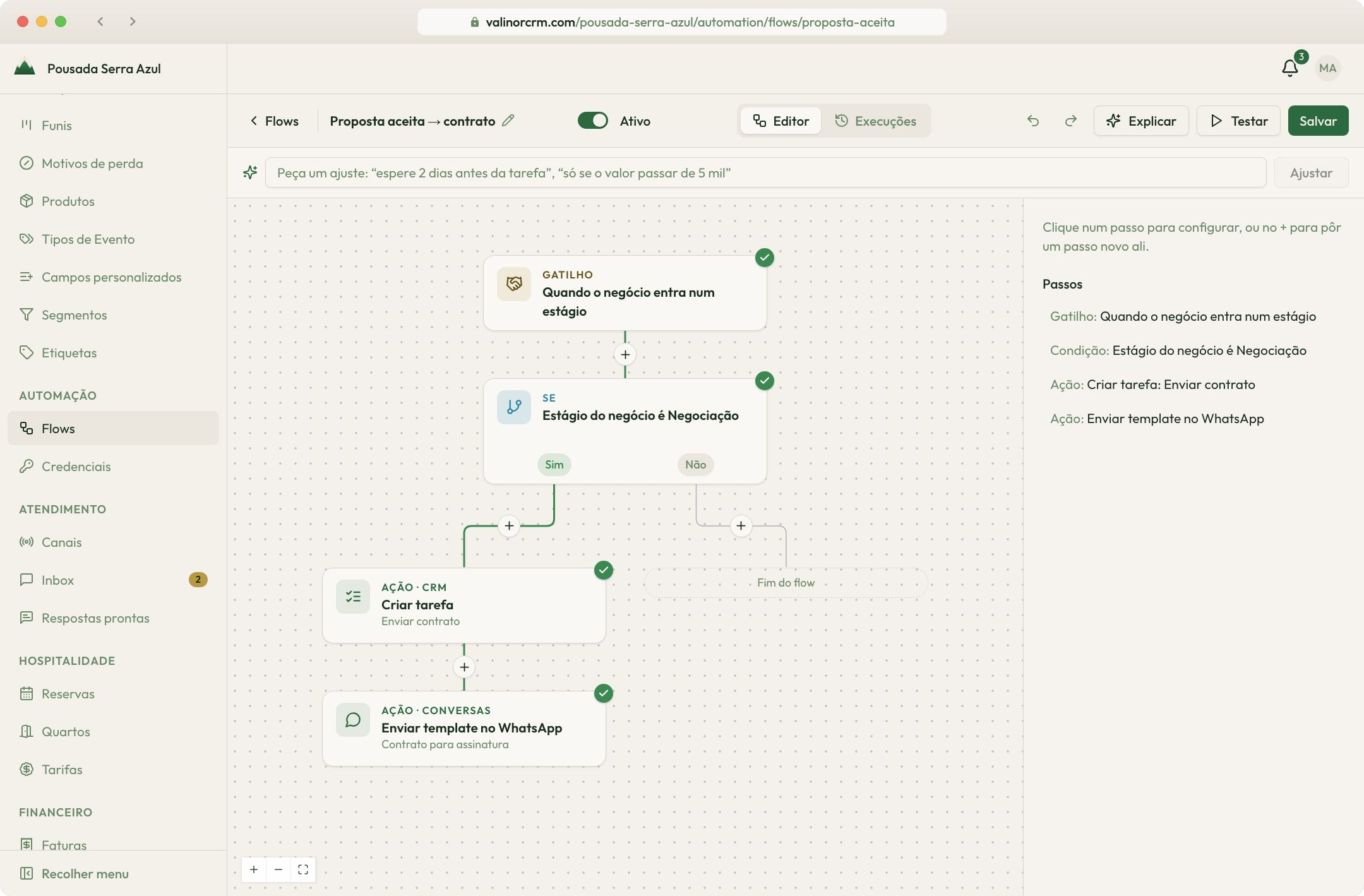This screenshot has width=1364, height=896.
Task: Zoom out of the flow canvas
Action: coord(278,869)
